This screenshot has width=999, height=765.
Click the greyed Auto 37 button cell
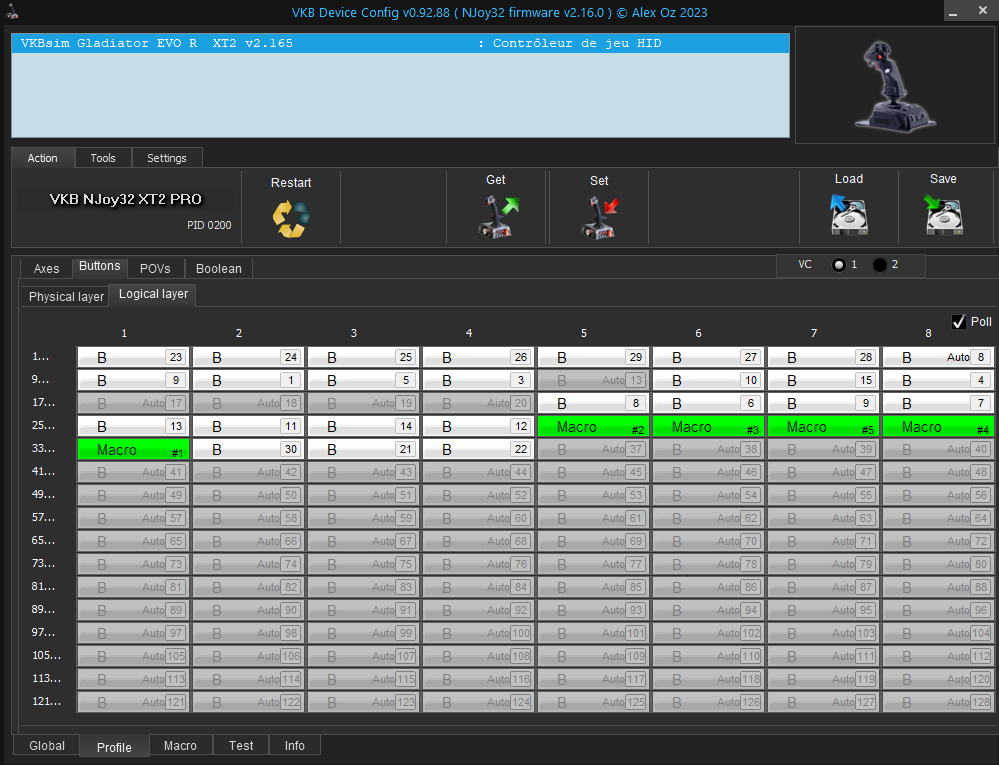click(594, 449)
